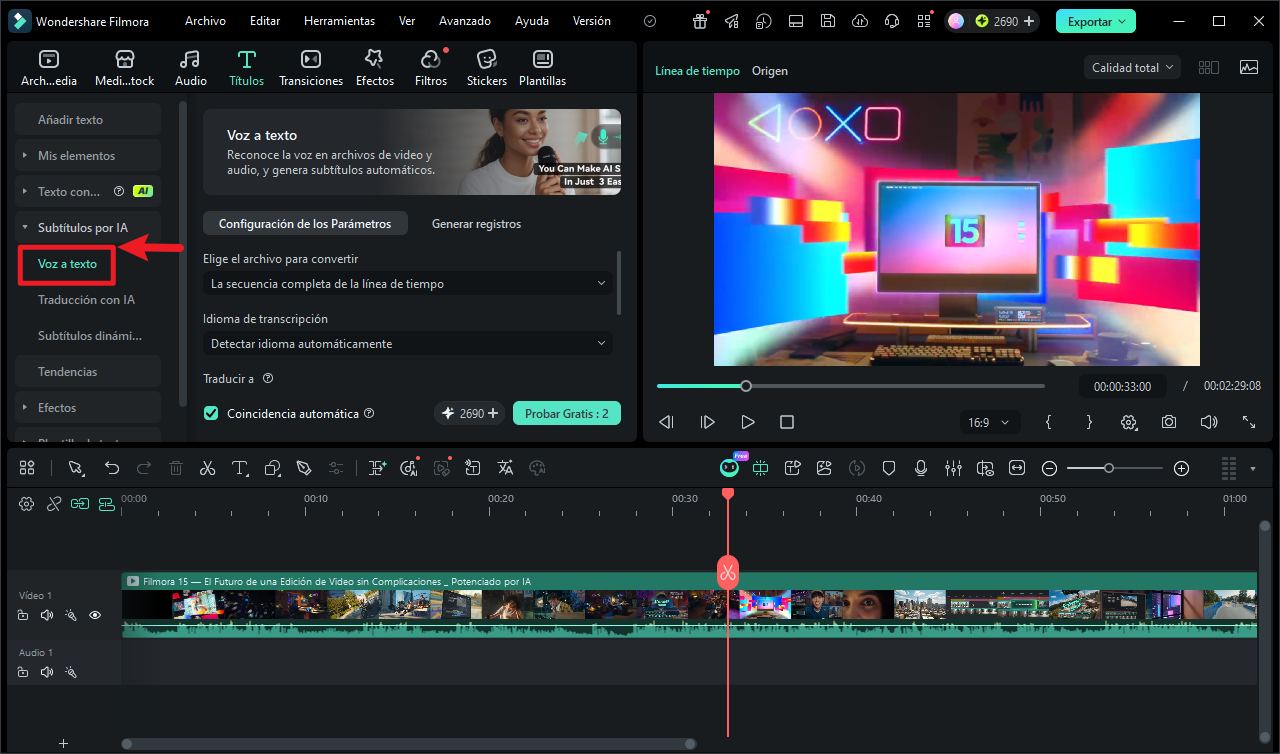1280x754 pixels.
Task: Click the preview progress seek bar
Action: click(851, 386)
